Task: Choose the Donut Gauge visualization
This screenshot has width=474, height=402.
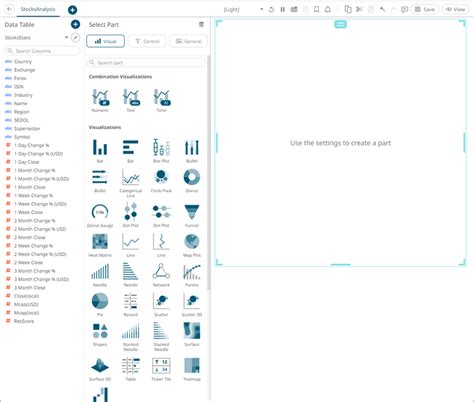Action: [100, 215]
